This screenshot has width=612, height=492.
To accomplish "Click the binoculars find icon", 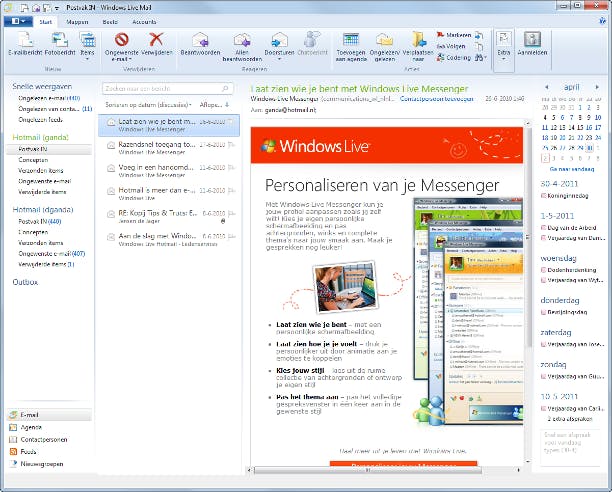I will (480, 57).
